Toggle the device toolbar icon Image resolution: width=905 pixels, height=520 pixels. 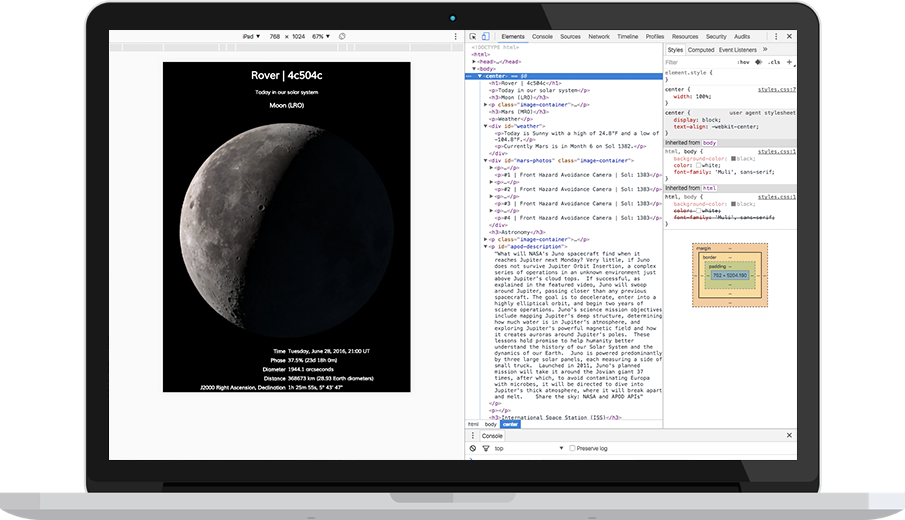pyautogui.click(x=485, y=36)
